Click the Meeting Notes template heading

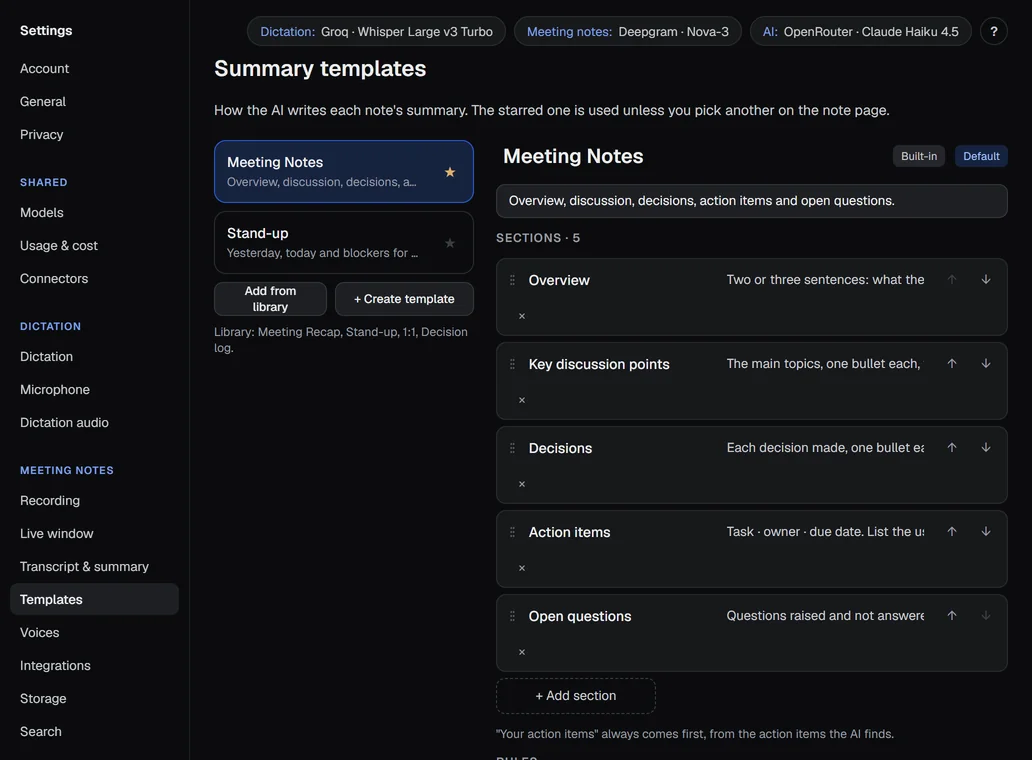pos(573,156)
